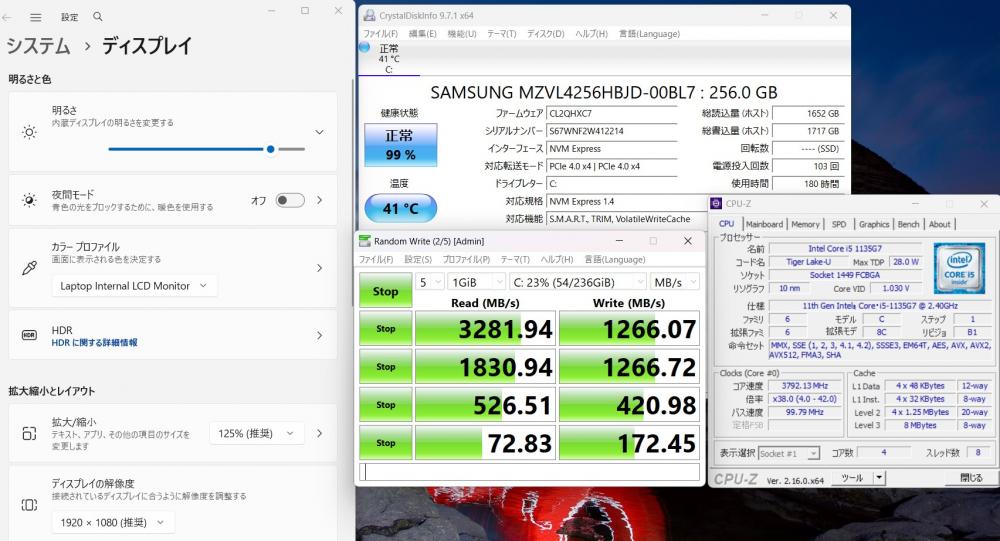
Task: Open the HDR に関する詳細情報 link
Action: (95, 342)
